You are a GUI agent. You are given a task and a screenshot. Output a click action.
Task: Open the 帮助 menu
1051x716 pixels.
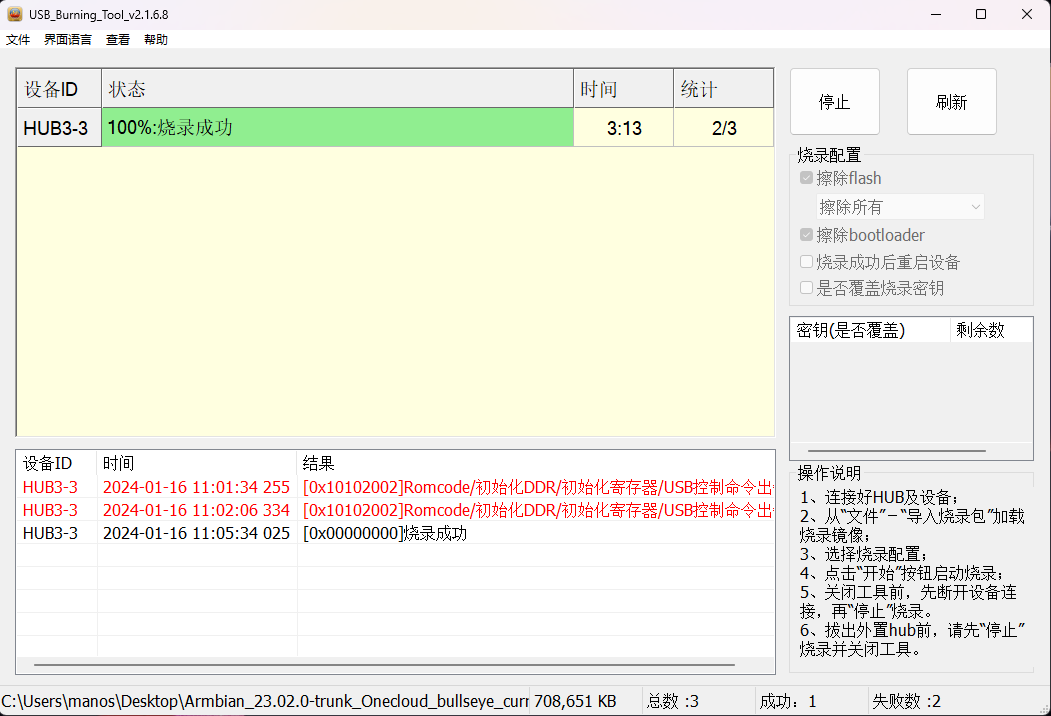click(x=156, y=40)
